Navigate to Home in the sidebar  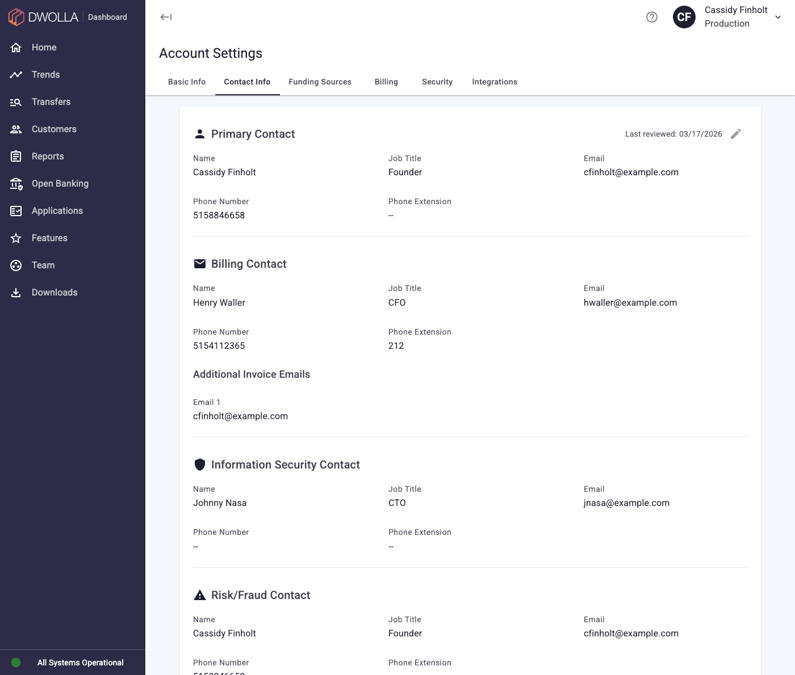pyautogui.click(x=44, y=47)
